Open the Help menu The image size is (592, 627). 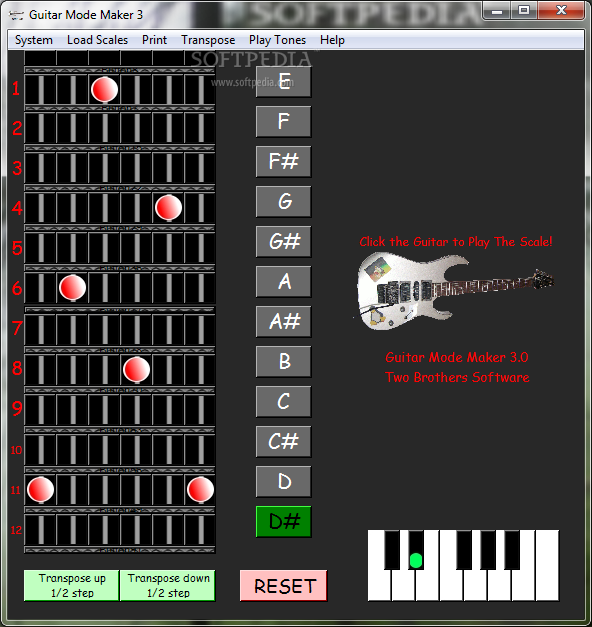(332, 40)
